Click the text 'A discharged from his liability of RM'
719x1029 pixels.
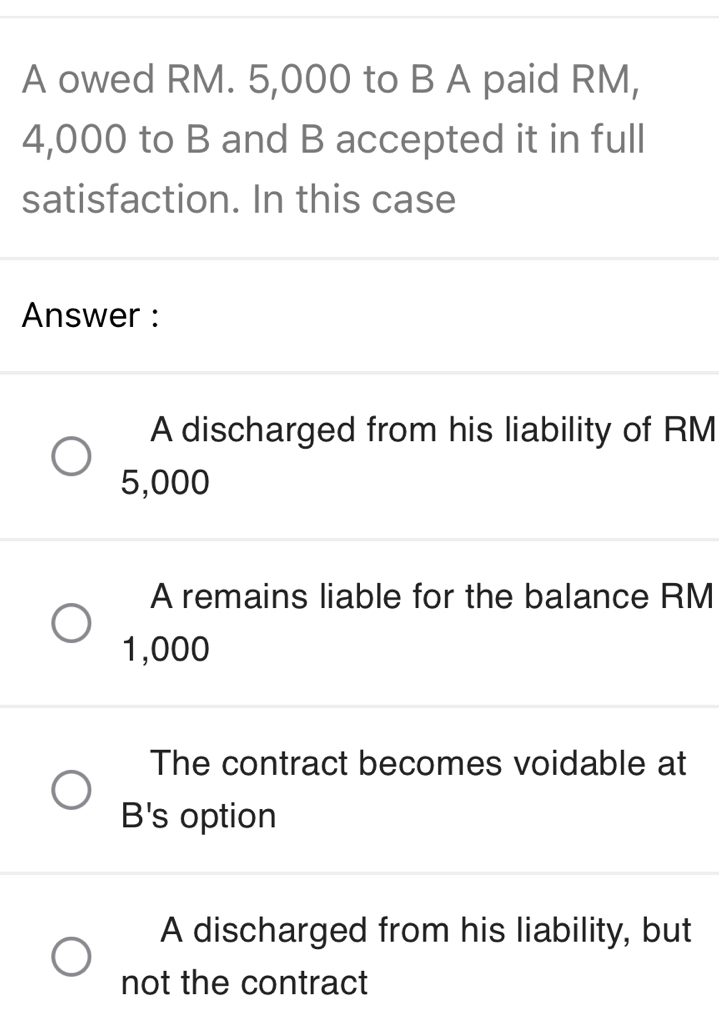pos(430,430)
